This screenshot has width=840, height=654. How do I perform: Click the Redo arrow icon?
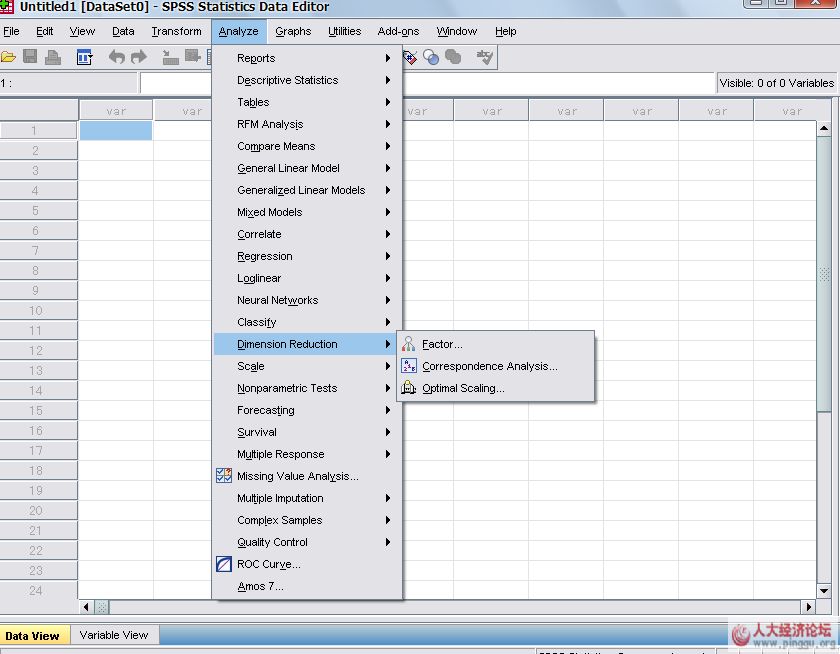click(x=139, y=57)
